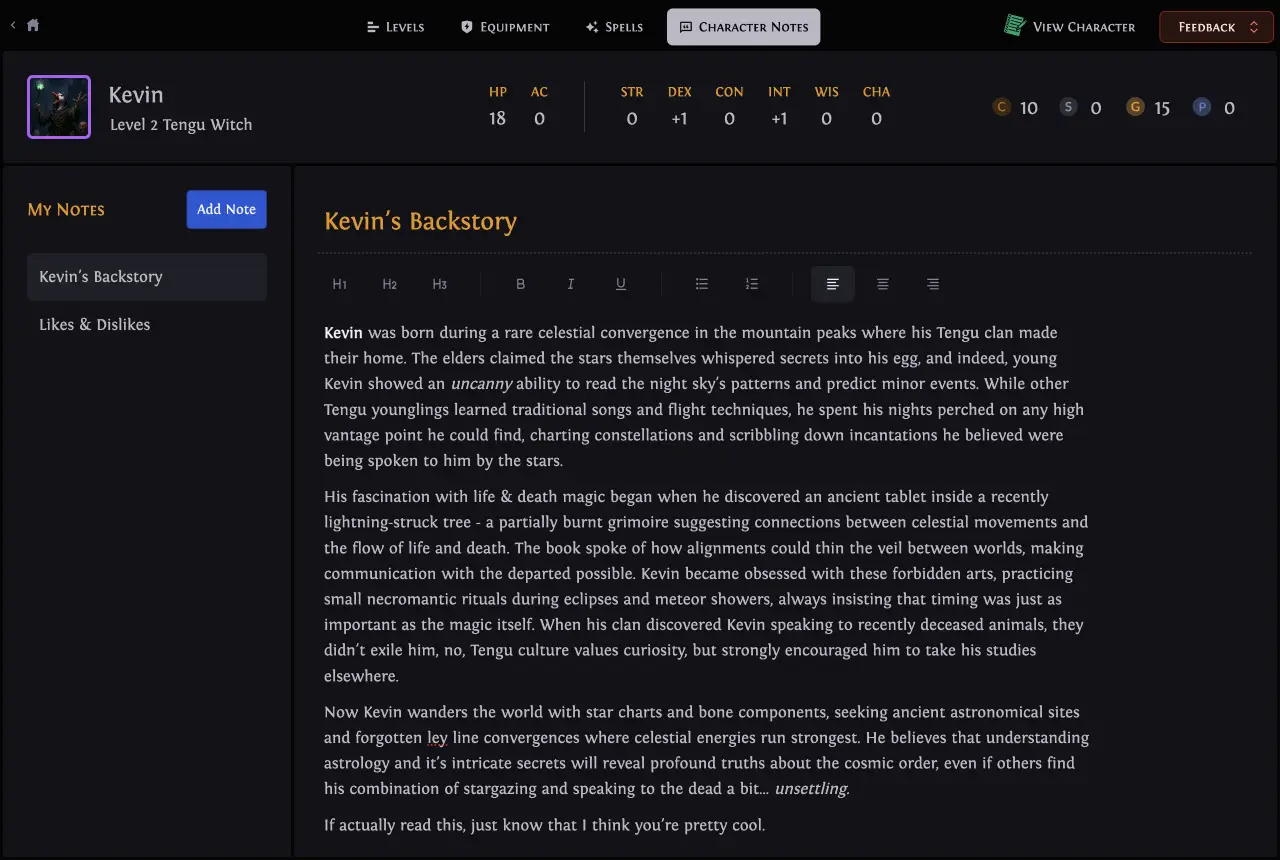Toggle italic text formatting
This screenshot has height=860, width=1280.
(x=570, y=284)
